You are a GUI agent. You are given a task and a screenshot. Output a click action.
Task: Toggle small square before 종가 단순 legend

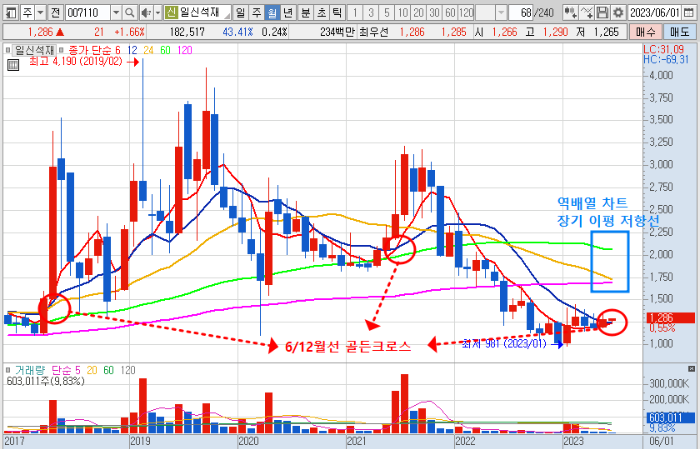coord(62,50)
